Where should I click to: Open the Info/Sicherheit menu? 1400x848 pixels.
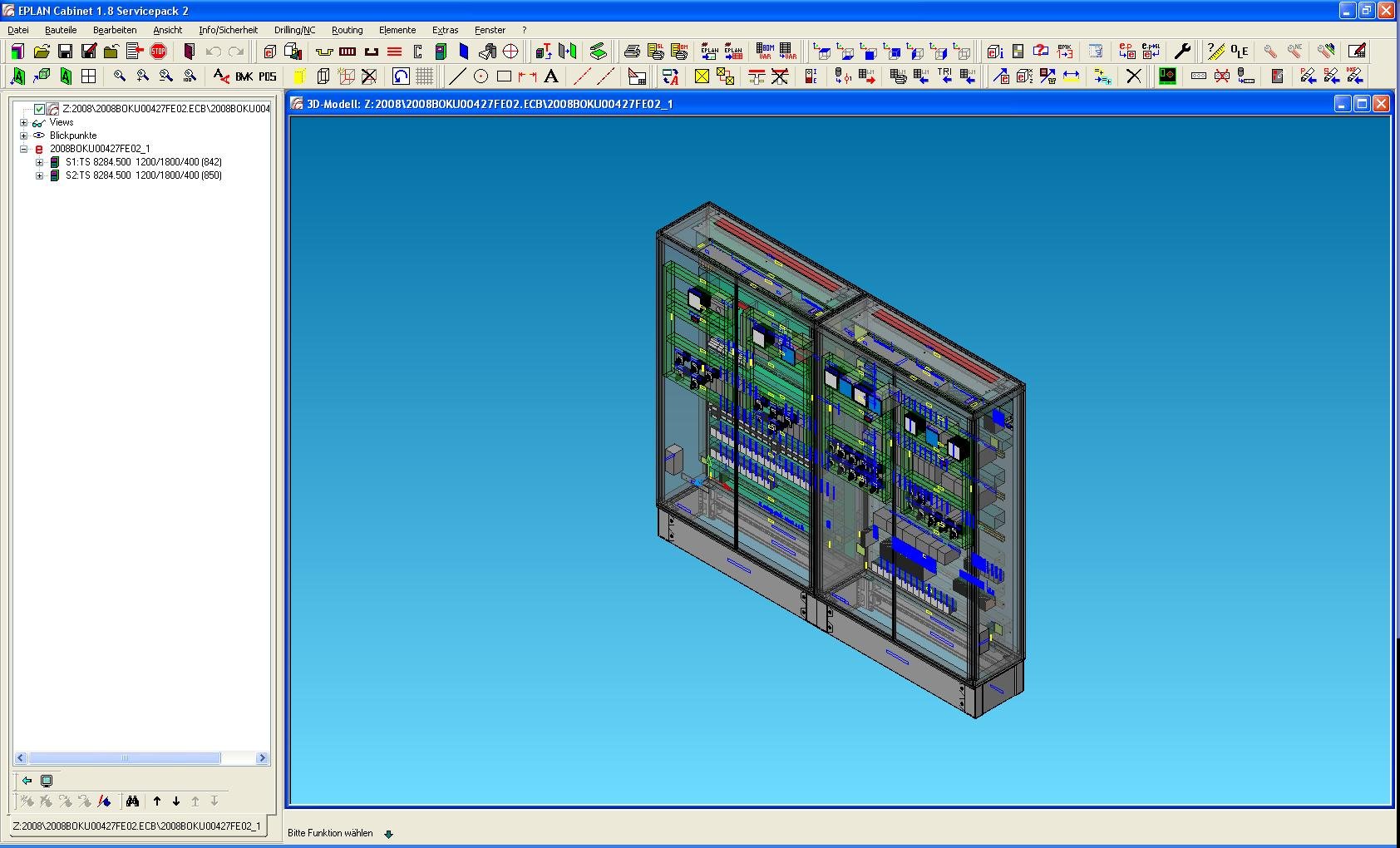pos(228,30)
